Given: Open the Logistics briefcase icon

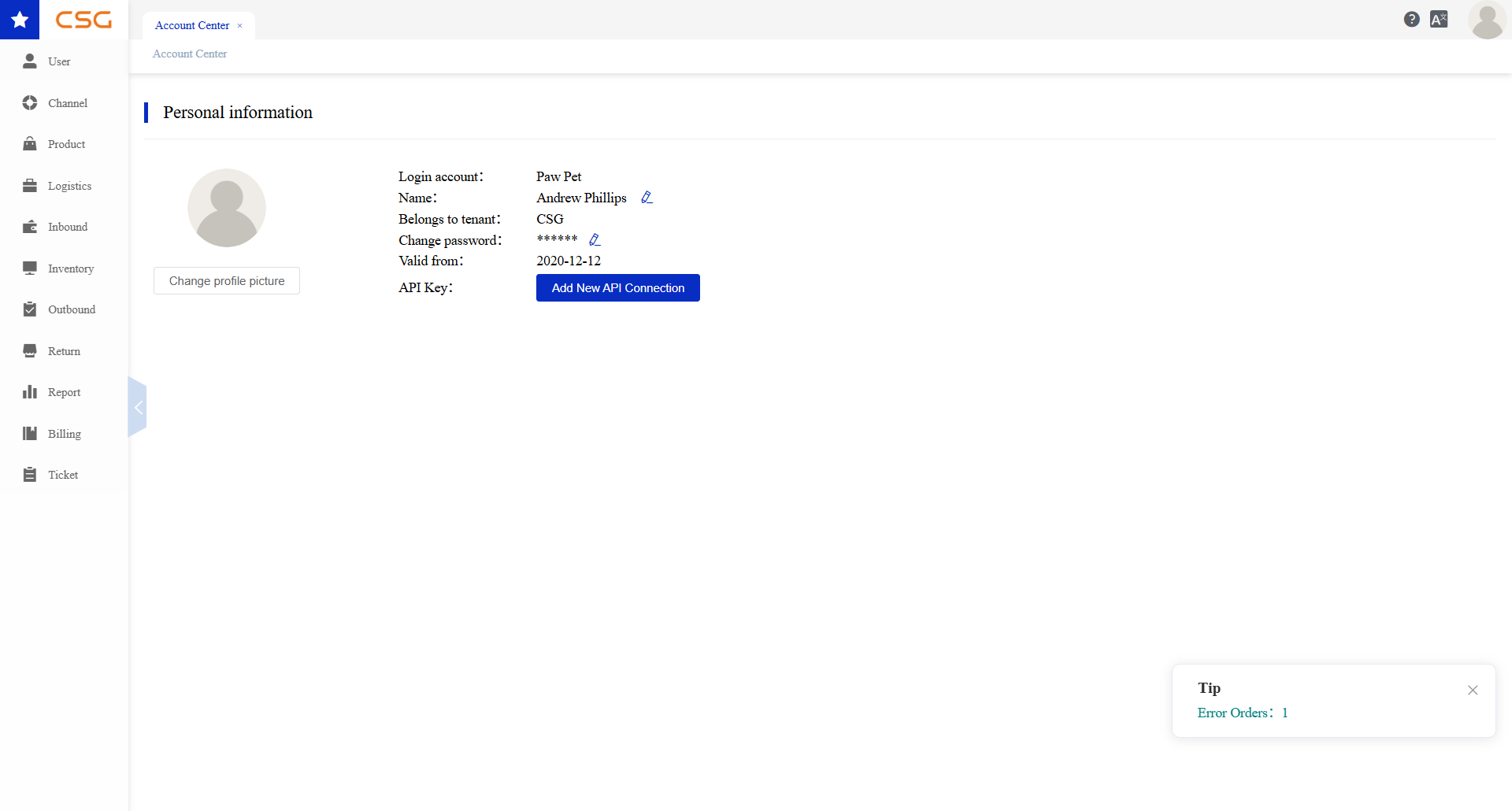Looking at the screenshot, I should click(x=30, y=186).
